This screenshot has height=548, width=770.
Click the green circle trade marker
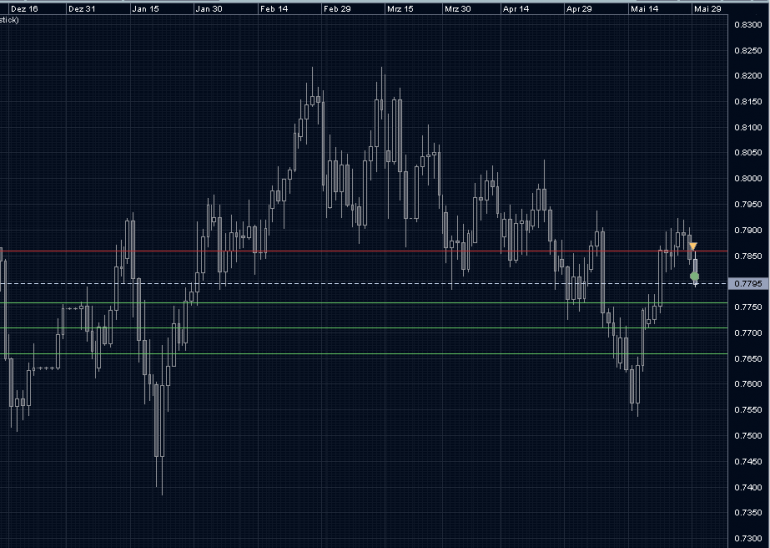pyautogui.click(x=694, y=276)
